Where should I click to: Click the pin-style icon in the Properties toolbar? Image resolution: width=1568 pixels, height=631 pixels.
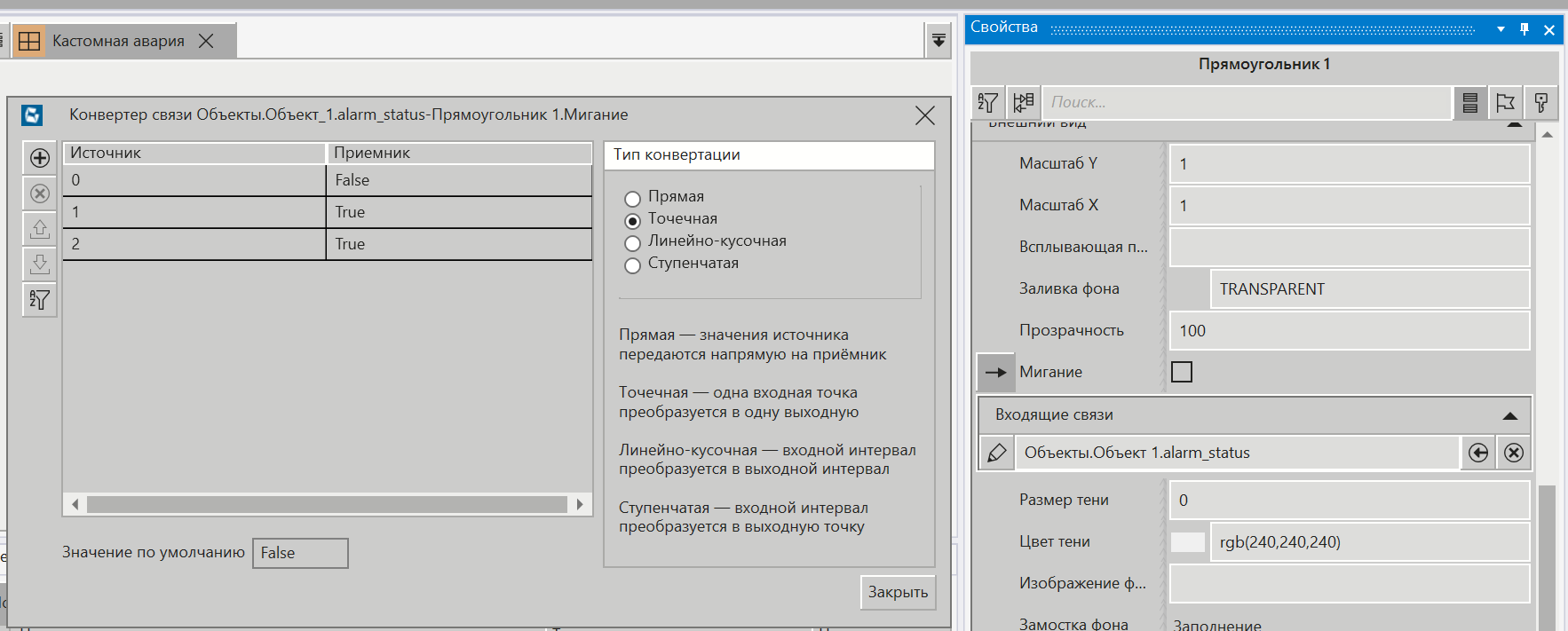click(x=1541, y=103)
